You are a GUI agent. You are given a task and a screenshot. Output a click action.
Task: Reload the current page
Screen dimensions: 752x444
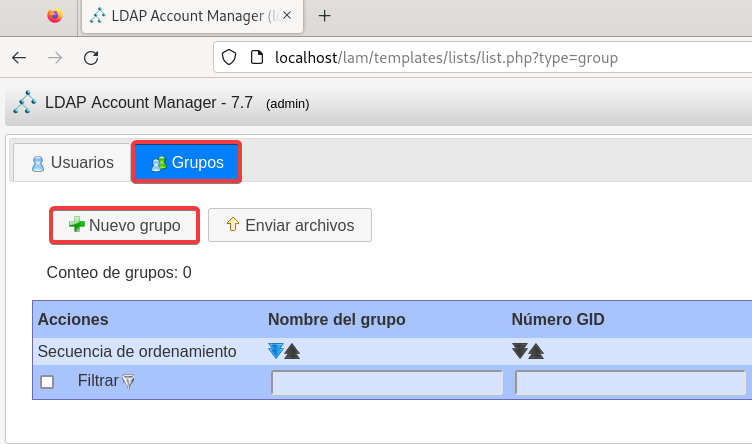click(91, 57)
